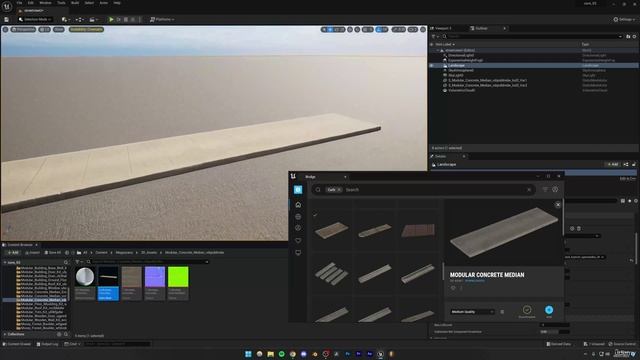640x360 pixels.
Task: Open viewport options hamburger menu
Action: (5, 29)
